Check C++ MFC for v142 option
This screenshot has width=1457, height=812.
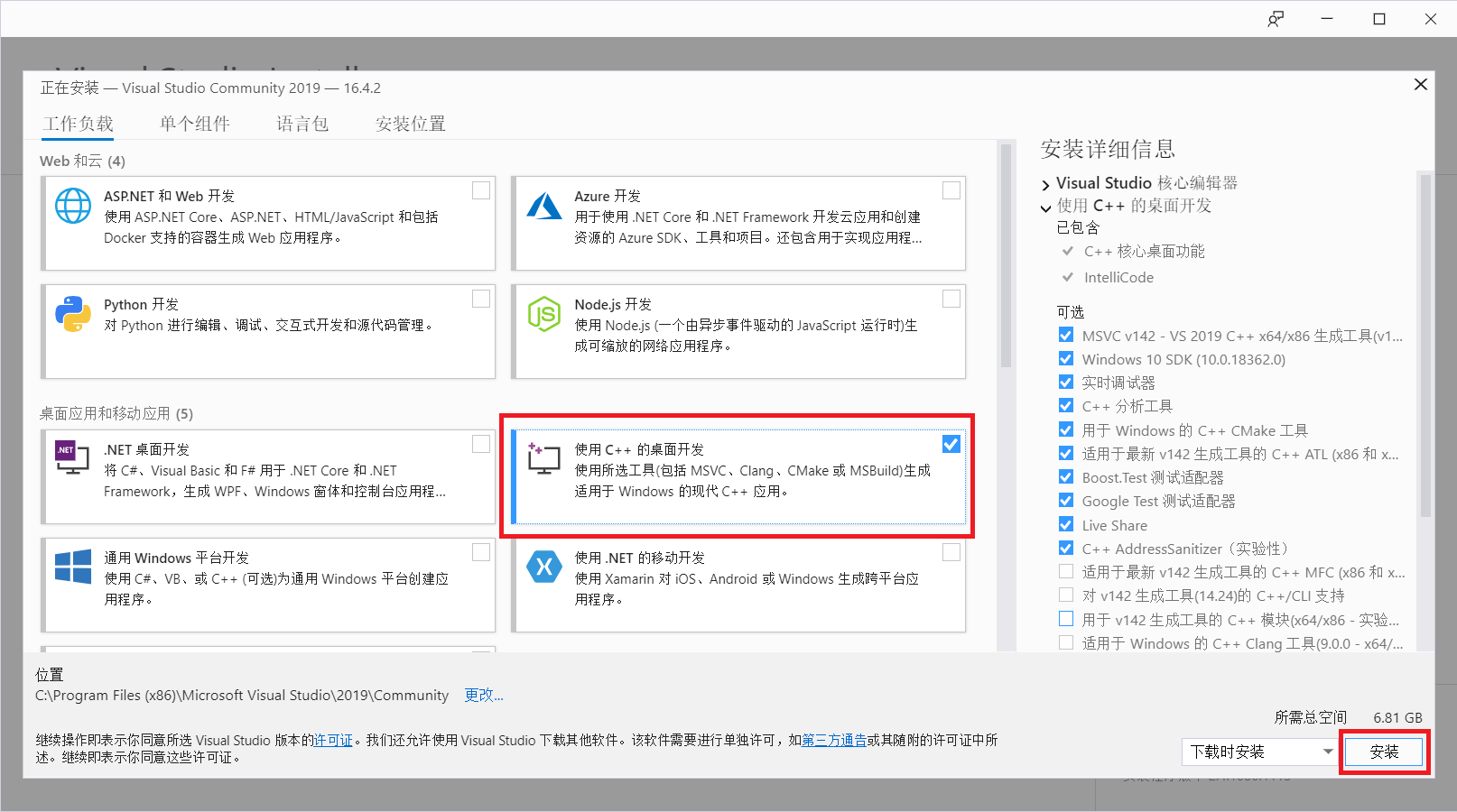pos(1066,571)
